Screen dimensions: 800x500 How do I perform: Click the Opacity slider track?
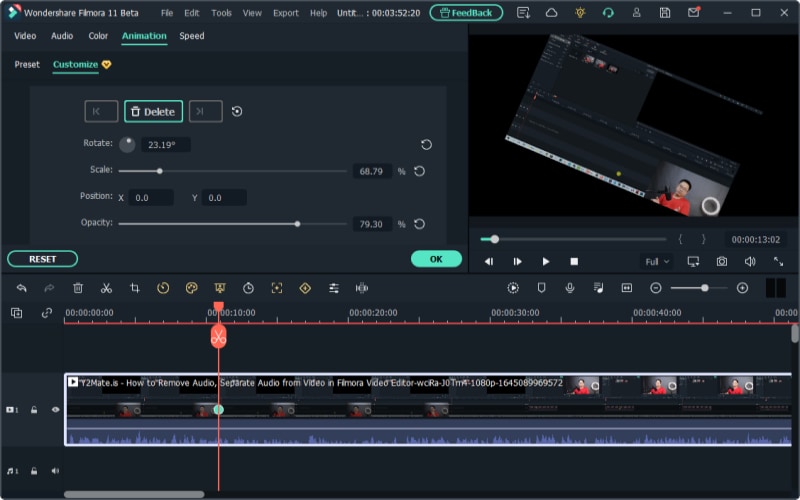click(233, 224)
